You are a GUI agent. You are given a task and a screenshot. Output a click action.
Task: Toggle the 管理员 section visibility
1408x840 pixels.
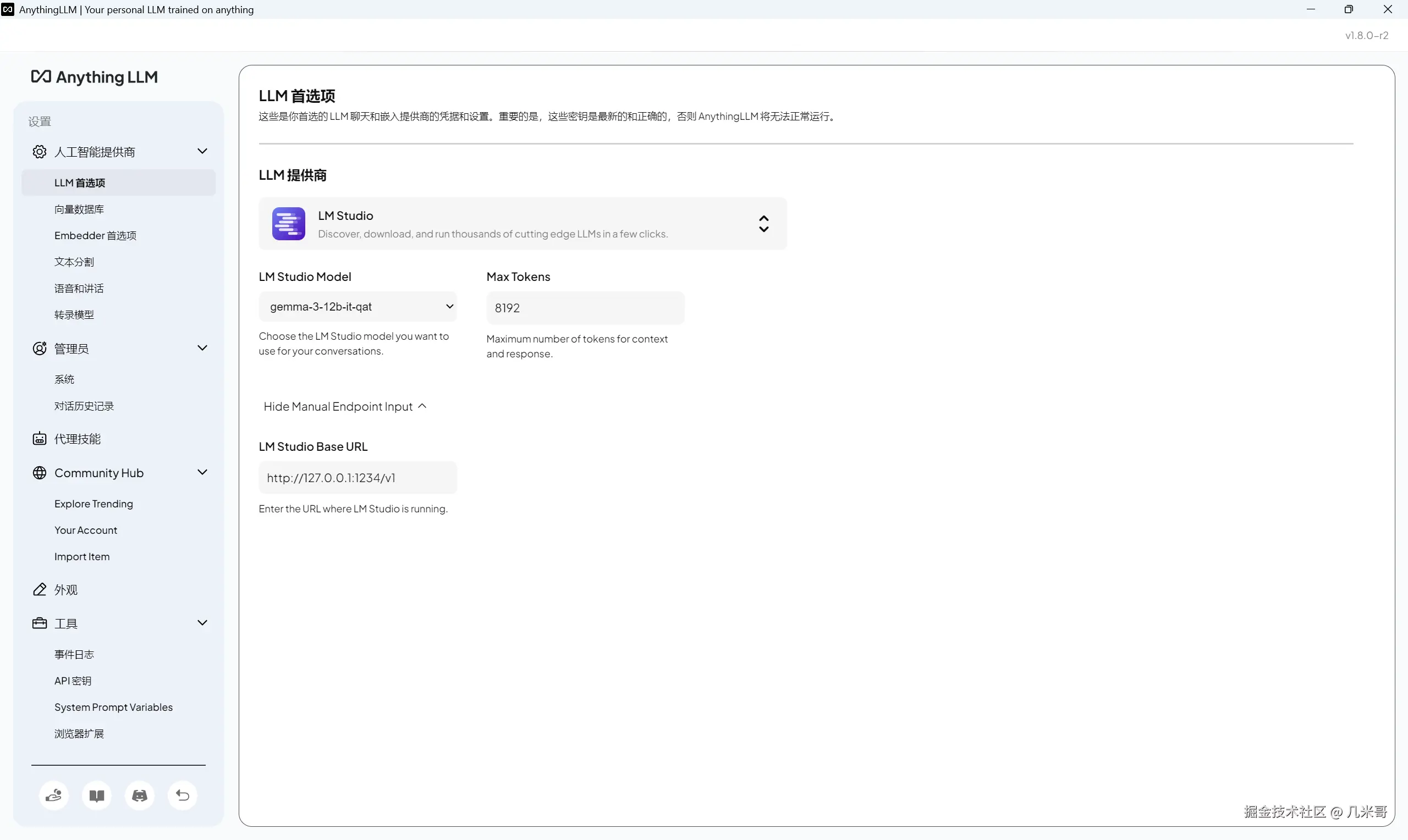click(202, 347)
